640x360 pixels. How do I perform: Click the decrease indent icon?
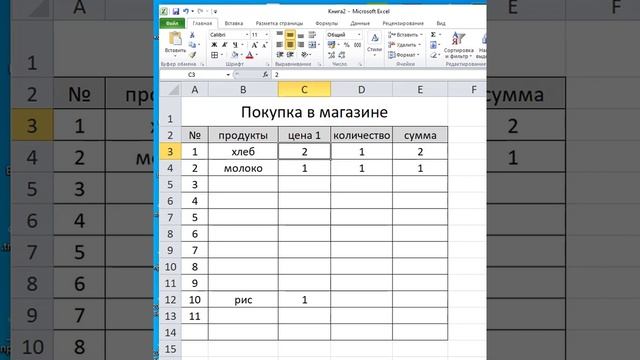pos(280,54)
